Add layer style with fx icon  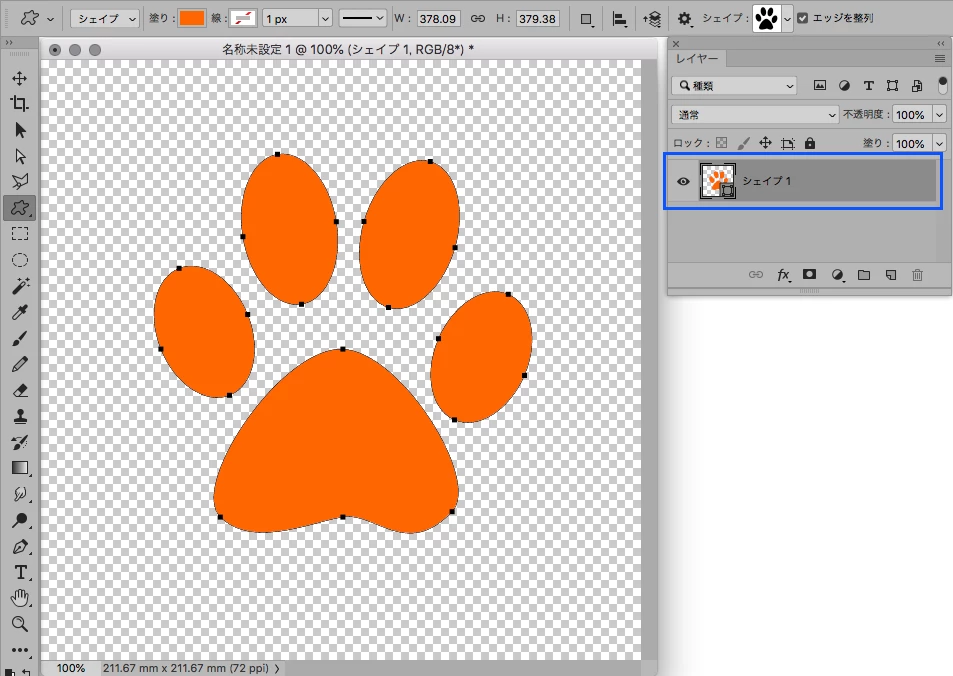click(x=784, y=275)
